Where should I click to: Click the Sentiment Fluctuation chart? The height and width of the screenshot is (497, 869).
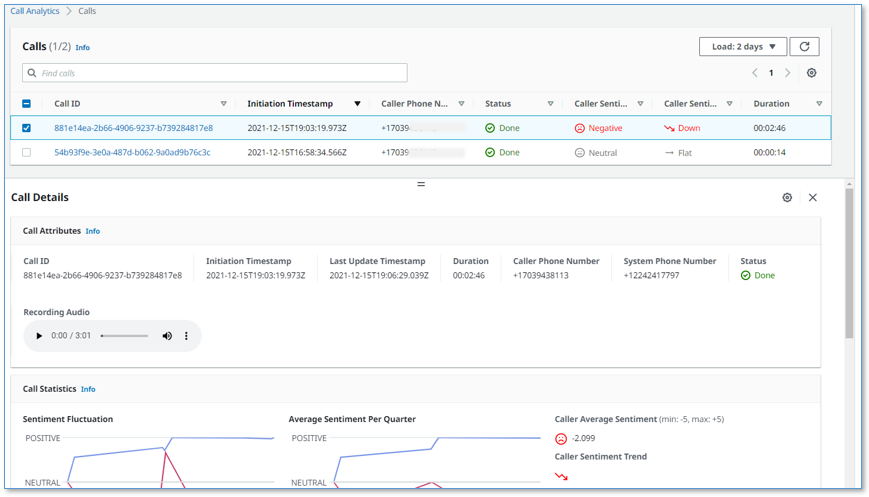[x=149, y=460]
